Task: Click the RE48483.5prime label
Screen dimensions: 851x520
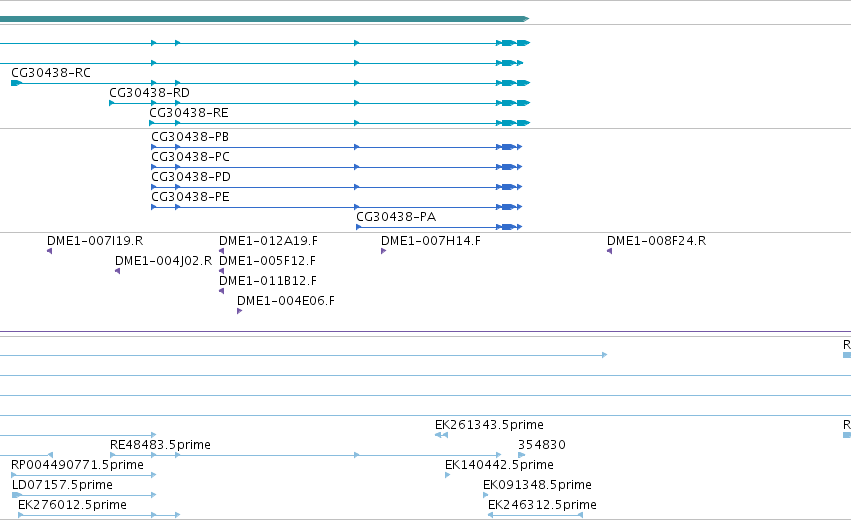Action: pos(160,445)
